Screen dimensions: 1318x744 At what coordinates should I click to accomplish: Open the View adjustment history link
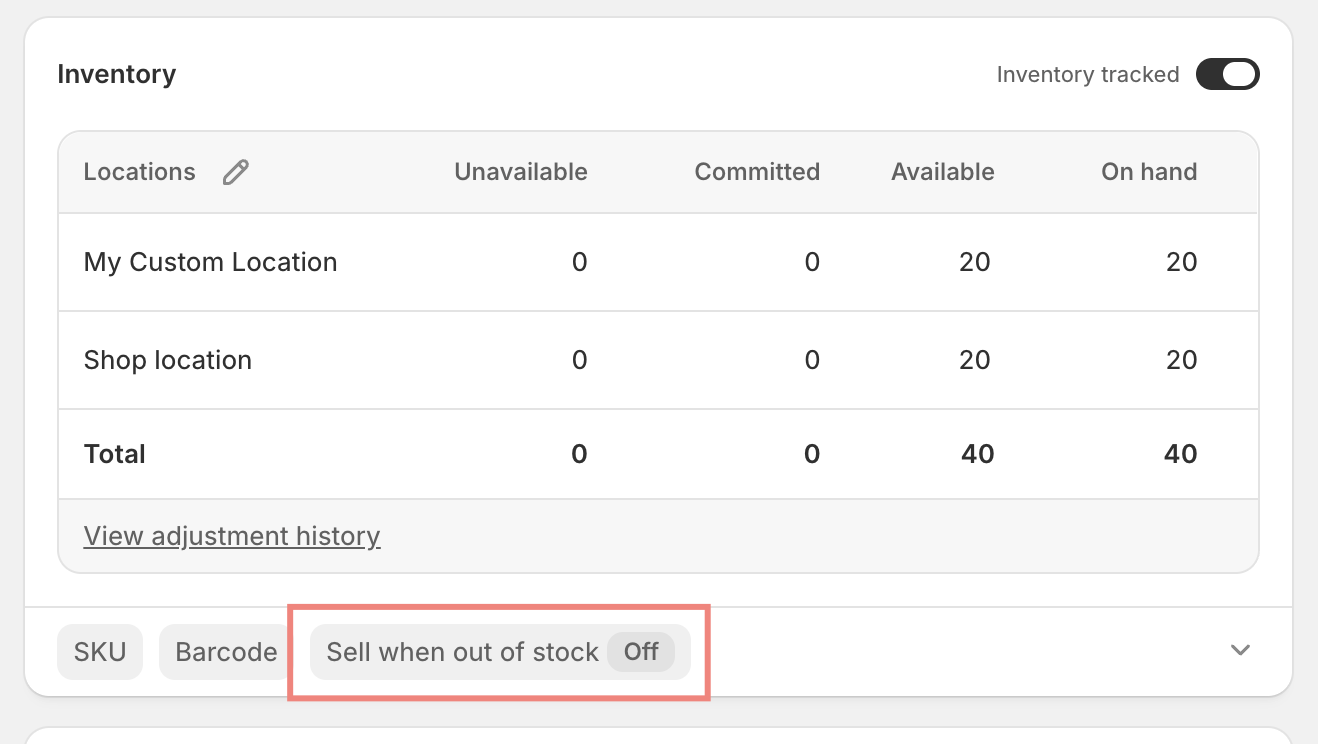(232, 536)
